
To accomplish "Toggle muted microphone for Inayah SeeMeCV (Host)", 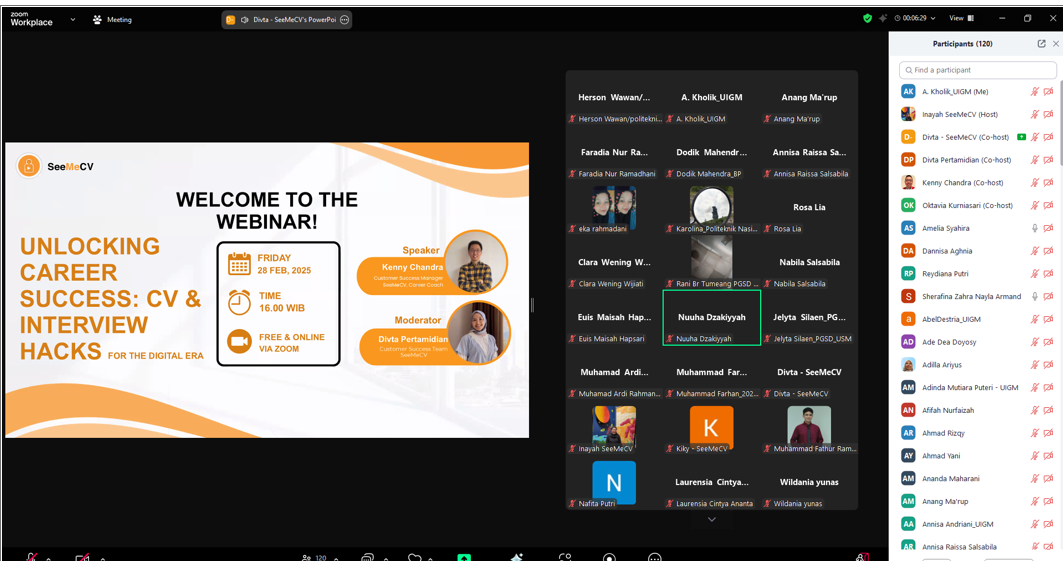I will [x=1035, y=115].
